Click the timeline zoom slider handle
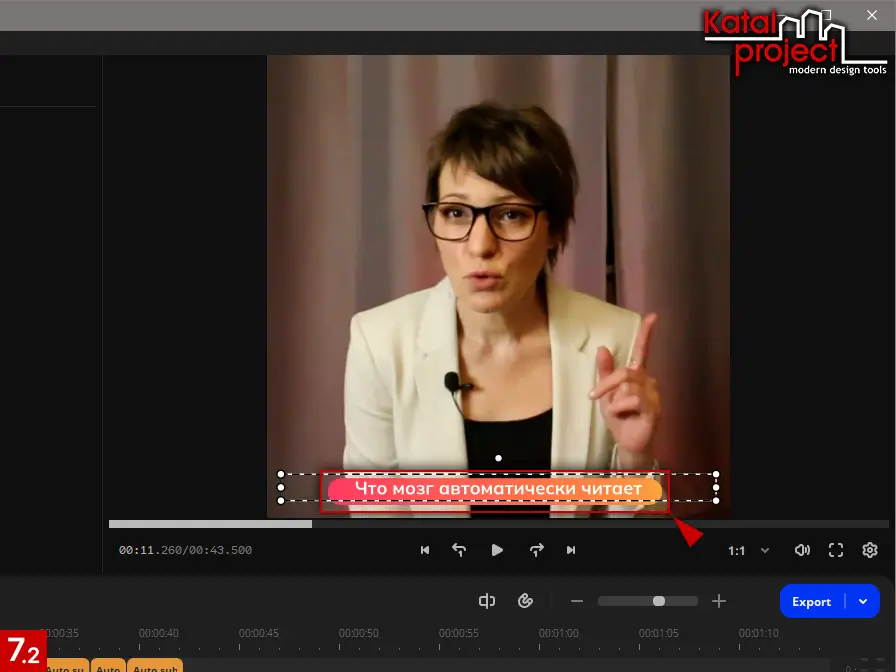The image size is (896, 672). pyautogui.click(x=658, y=601)
